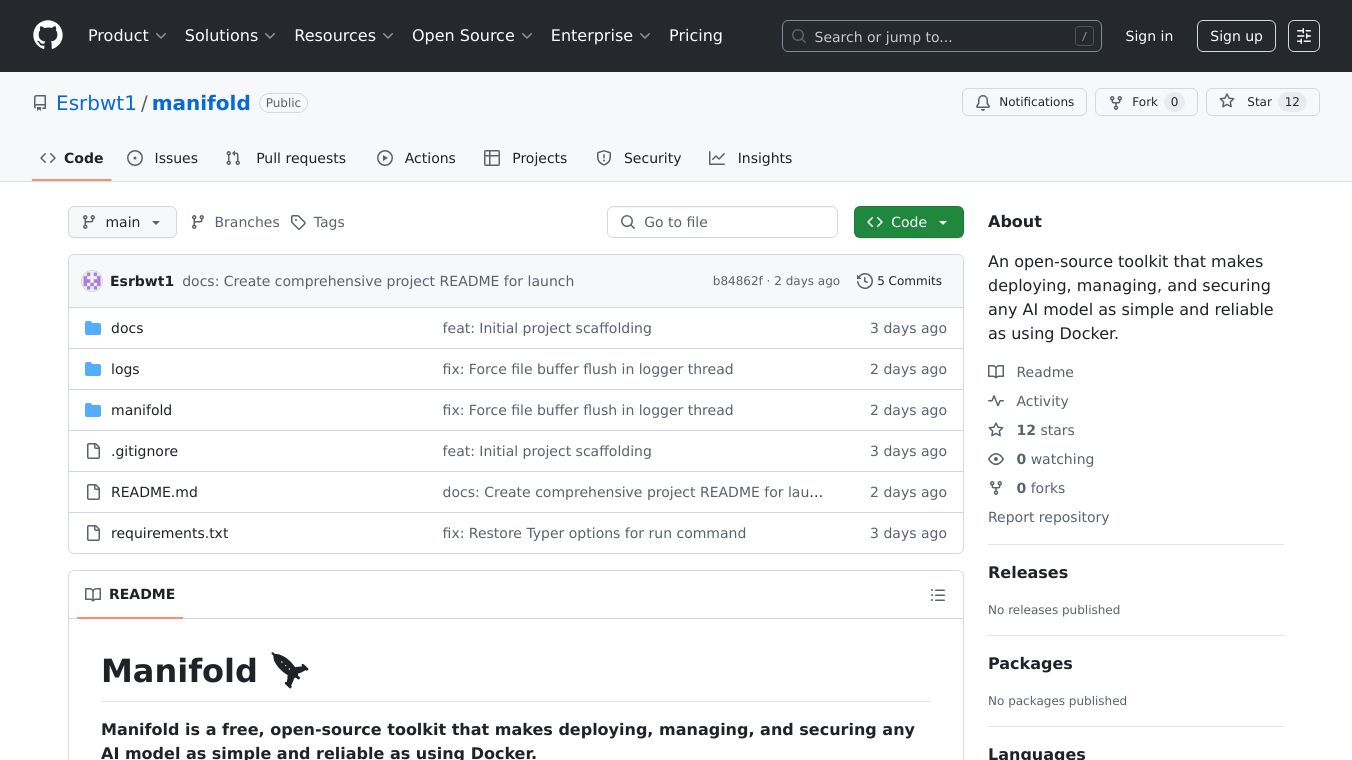Open the docs folder icon
Screen dimensions: 1352x760
pyautogui.click(x=93, y=328)
